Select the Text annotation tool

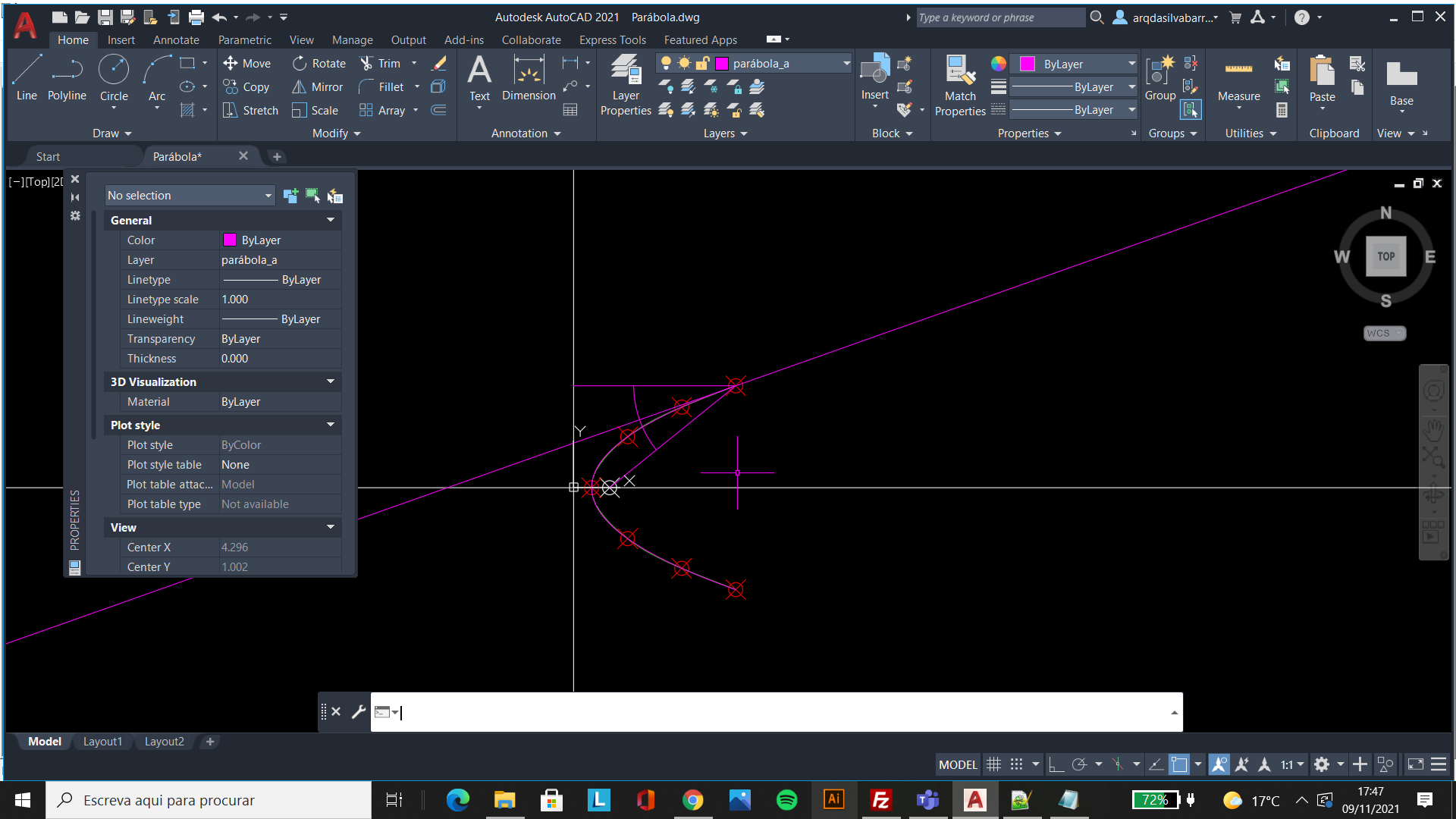(x=479, y=77)
